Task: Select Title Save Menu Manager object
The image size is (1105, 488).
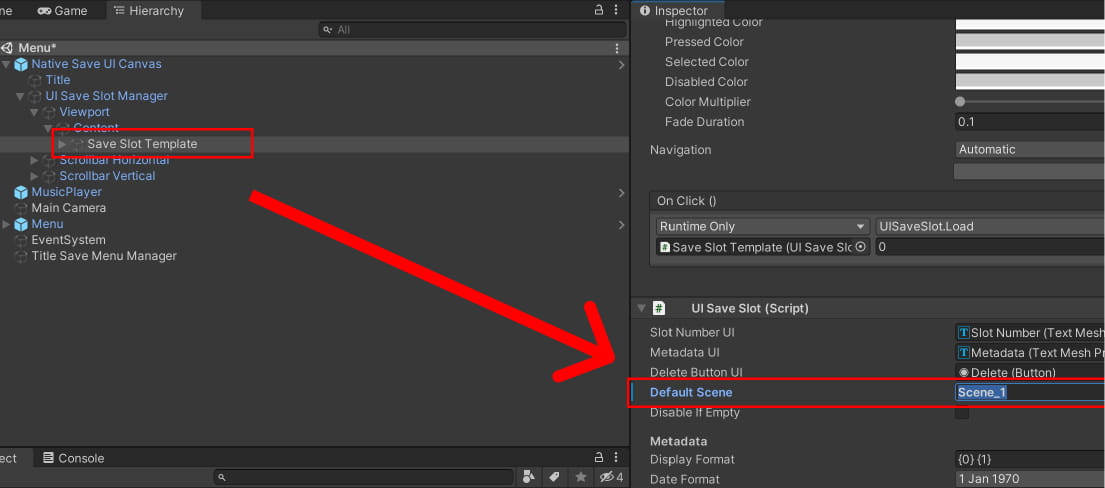Action: 104,256
